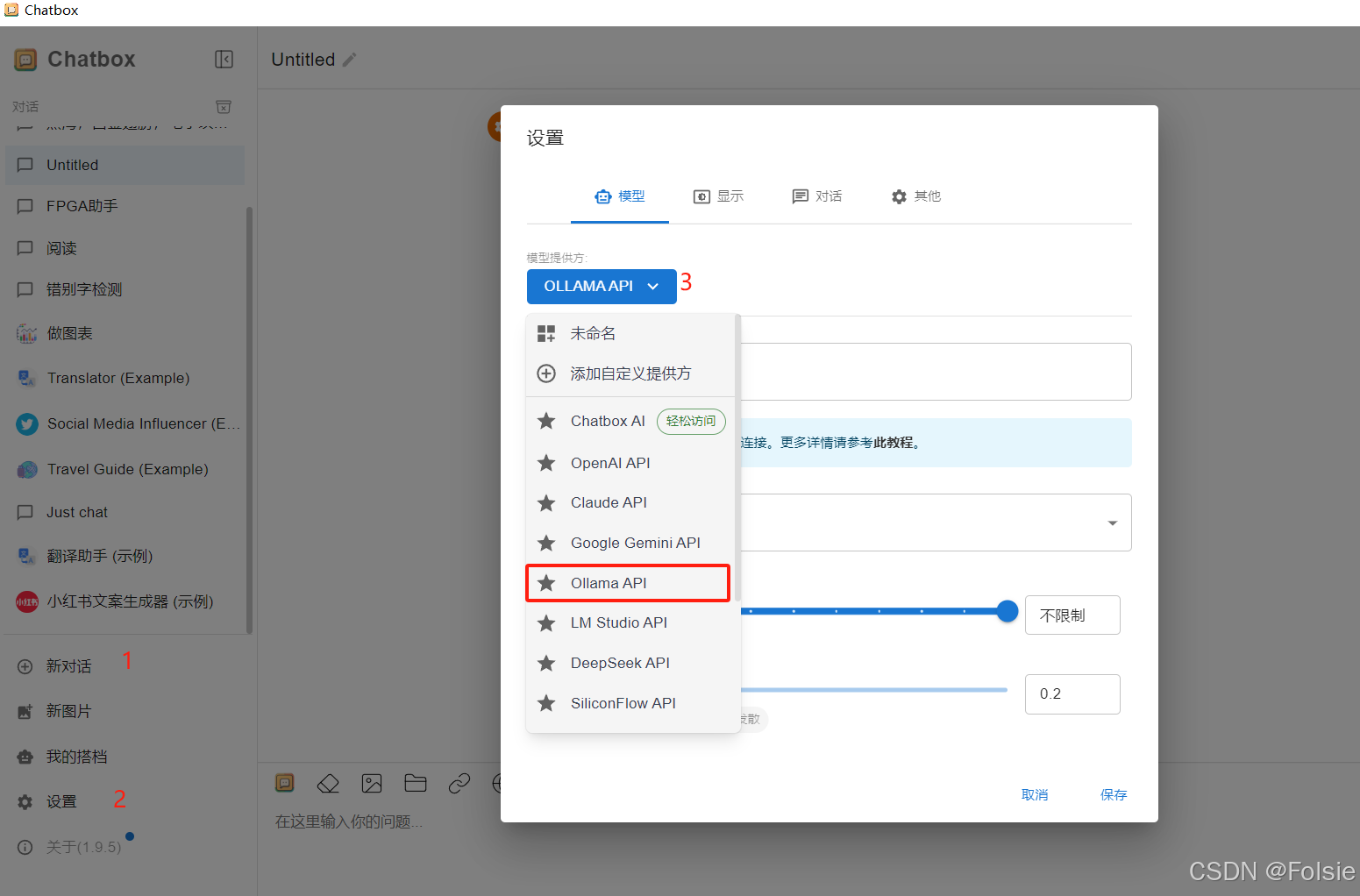The width and height of the screenshot is (1360, 896).
Task: Open the 阅读 conversation
Action: tap(125, 248)
